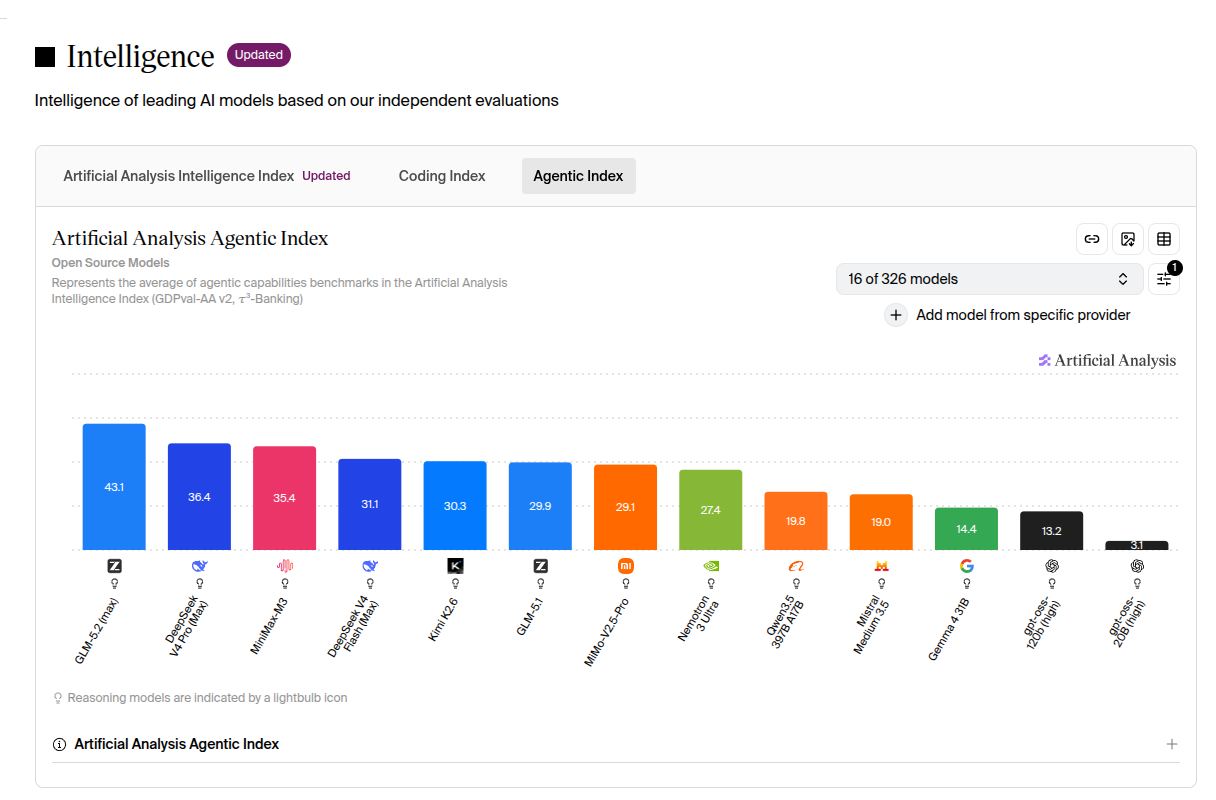Click the Kimi K2.6 bar 30.3

tap(455, 506)
